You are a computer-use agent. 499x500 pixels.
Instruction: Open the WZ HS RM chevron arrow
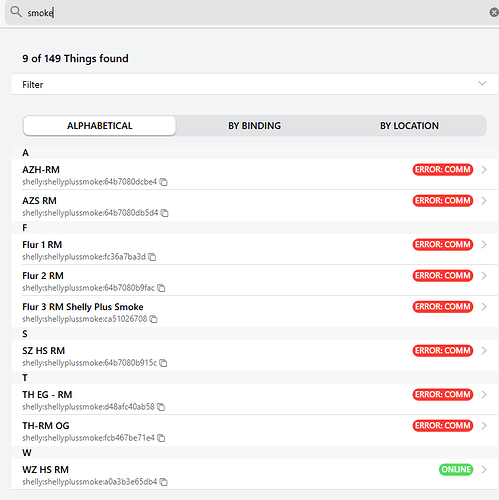pyautogui.click(x=484, y=470)
